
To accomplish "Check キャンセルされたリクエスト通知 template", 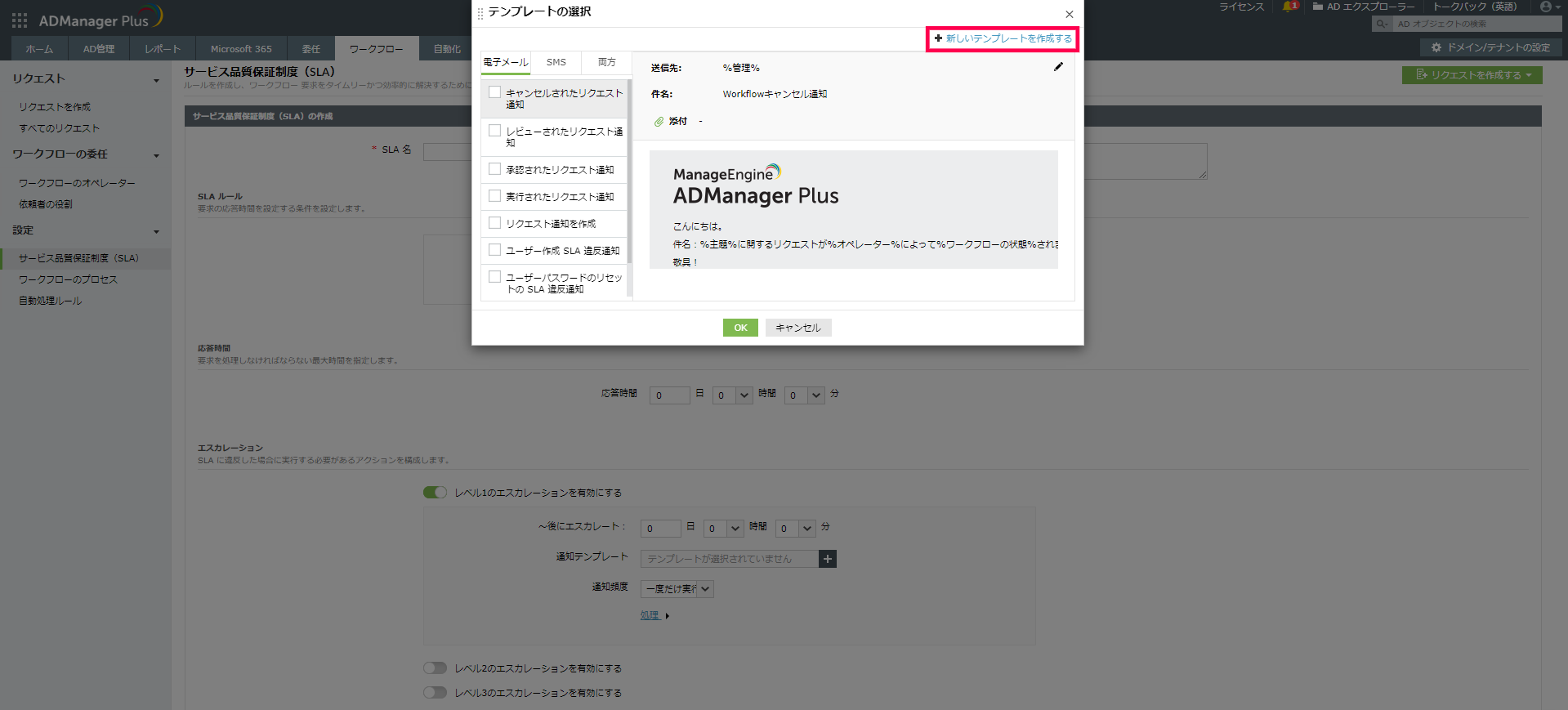I will pyautogui.click(x=495, y=92).
